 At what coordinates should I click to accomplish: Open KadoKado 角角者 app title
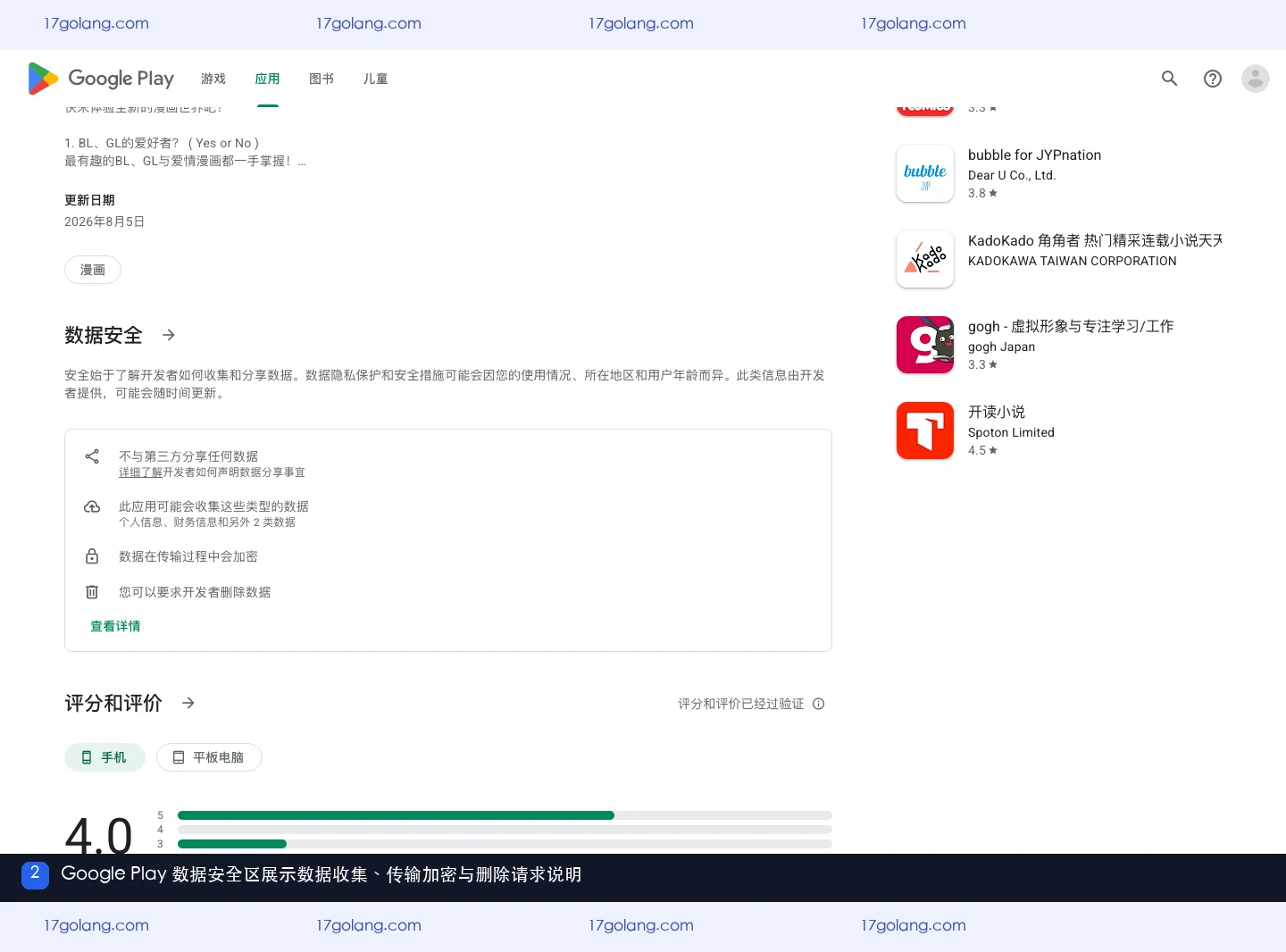(1095, 240)
